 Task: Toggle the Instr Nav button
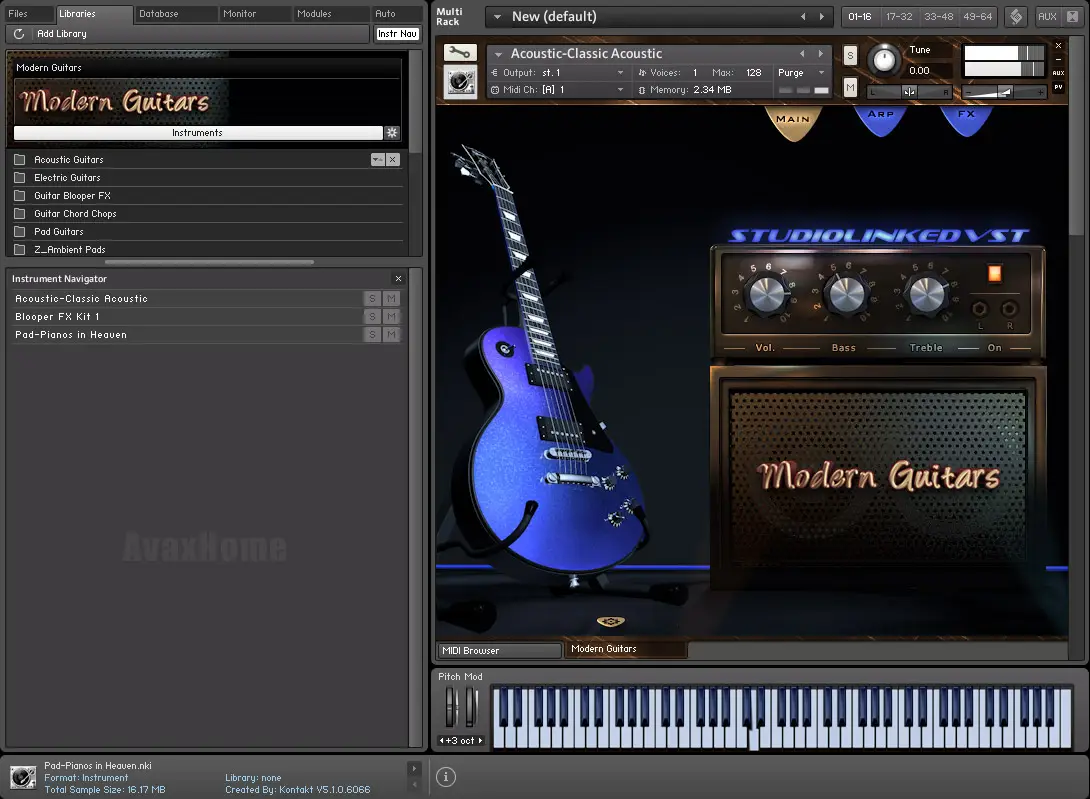pyautogui.click(x=397, y=33)
